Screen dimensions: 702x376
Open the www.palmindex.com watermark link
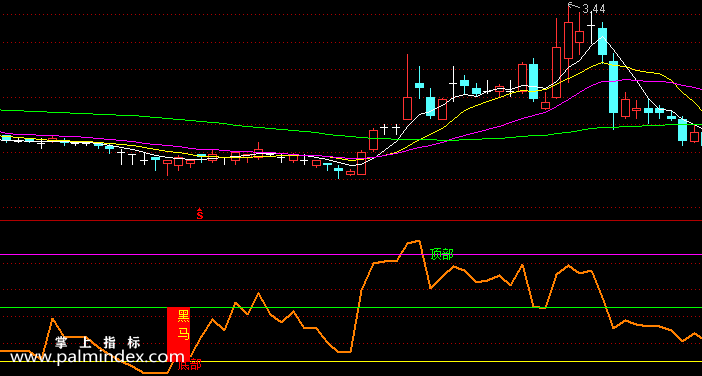point(97,357)
